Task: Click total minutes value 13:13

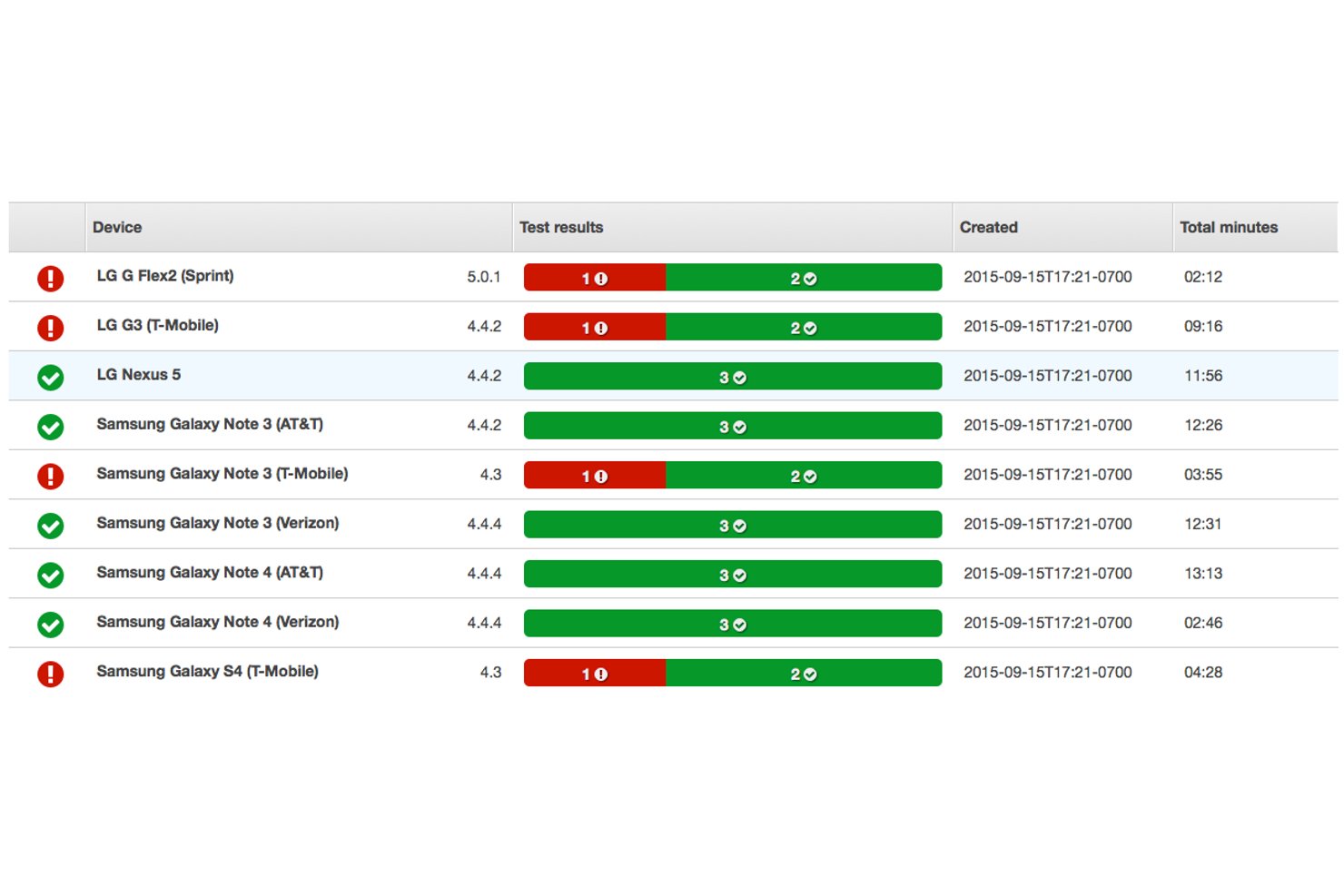Action: (x=1203, y=574)
